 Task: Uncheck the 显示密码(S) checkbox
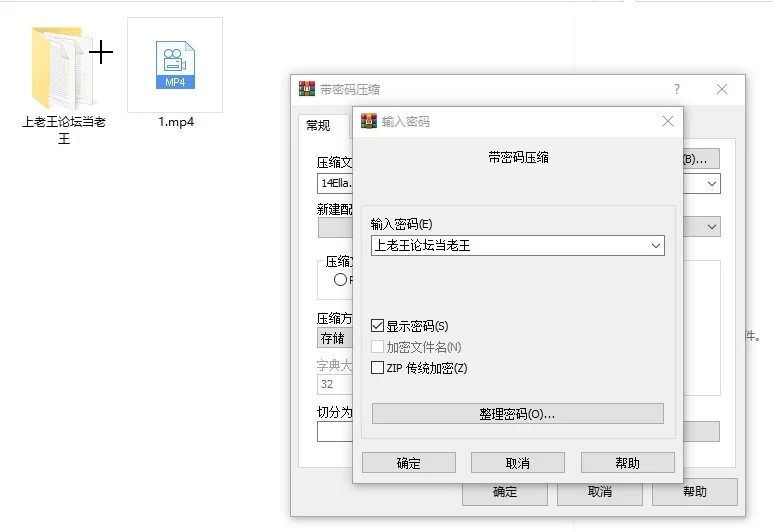tap(377, 325)
